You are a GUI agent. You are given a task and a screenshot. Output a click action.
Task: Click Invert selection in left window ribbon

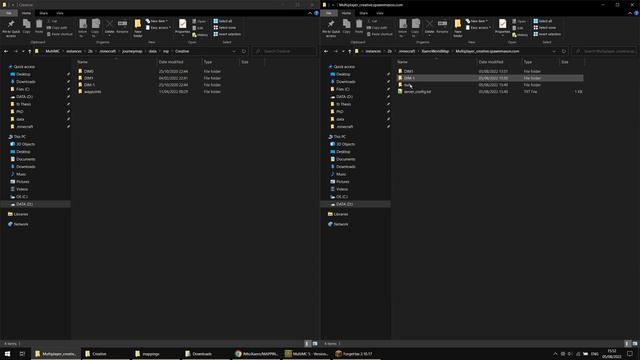click(x=227, y=34)
